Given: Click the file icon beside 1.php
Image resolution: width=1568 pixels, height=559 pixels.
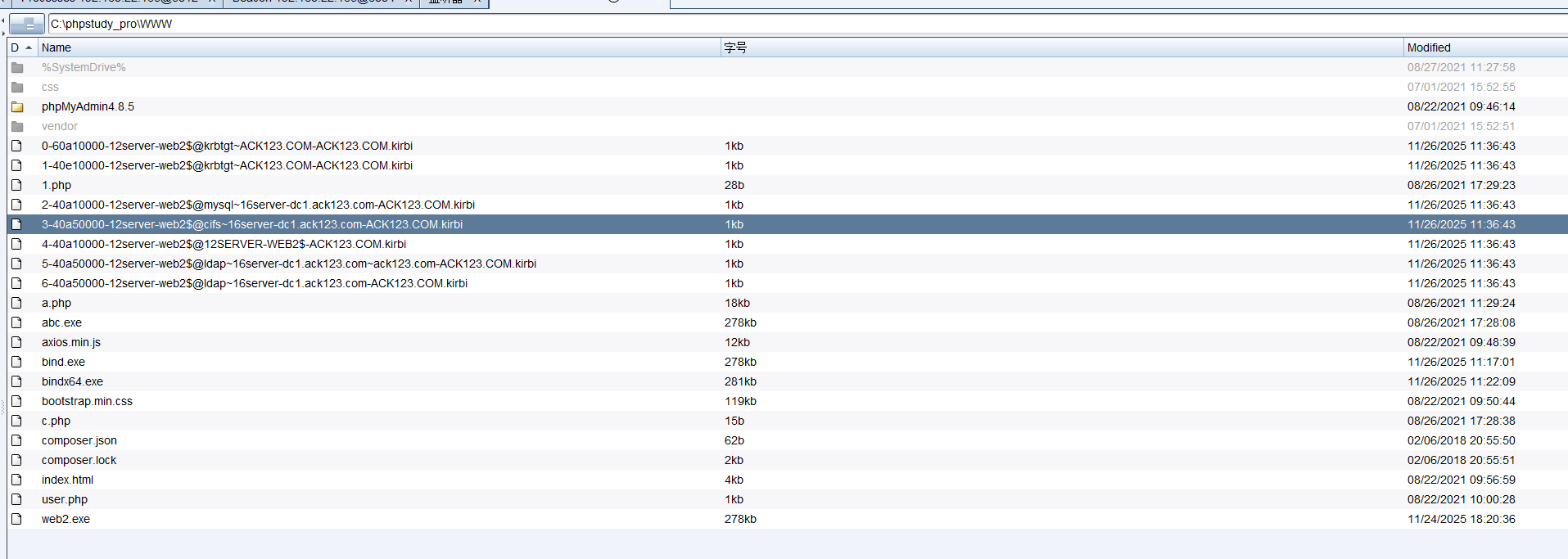Looking at the screenshot, I should (16, 185).
